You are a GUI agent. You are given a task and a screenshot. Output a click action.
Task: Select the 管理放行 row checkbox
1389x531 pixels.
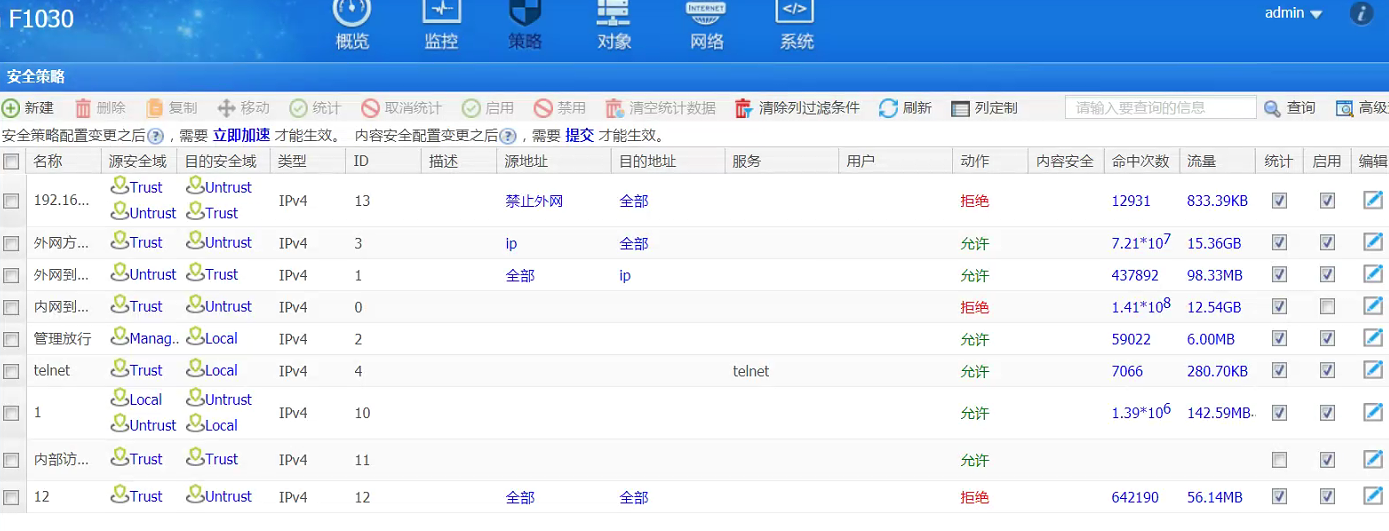11,339
